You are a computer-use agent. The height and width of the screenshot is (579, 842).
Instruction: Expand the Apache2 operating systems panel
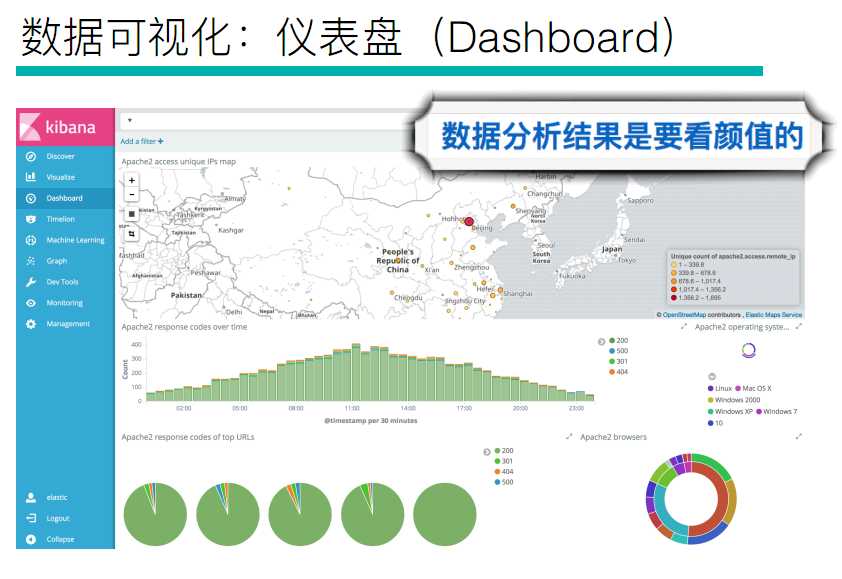point(799,327)
